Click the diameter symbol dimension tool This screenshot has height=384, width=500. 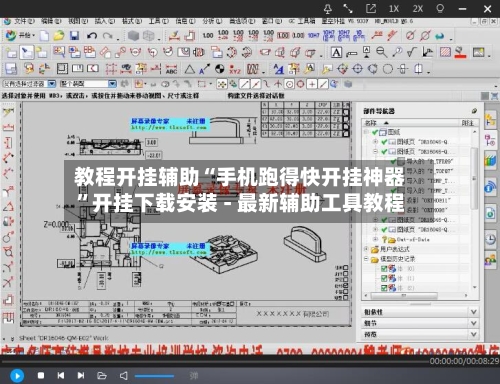coord(411,35)
